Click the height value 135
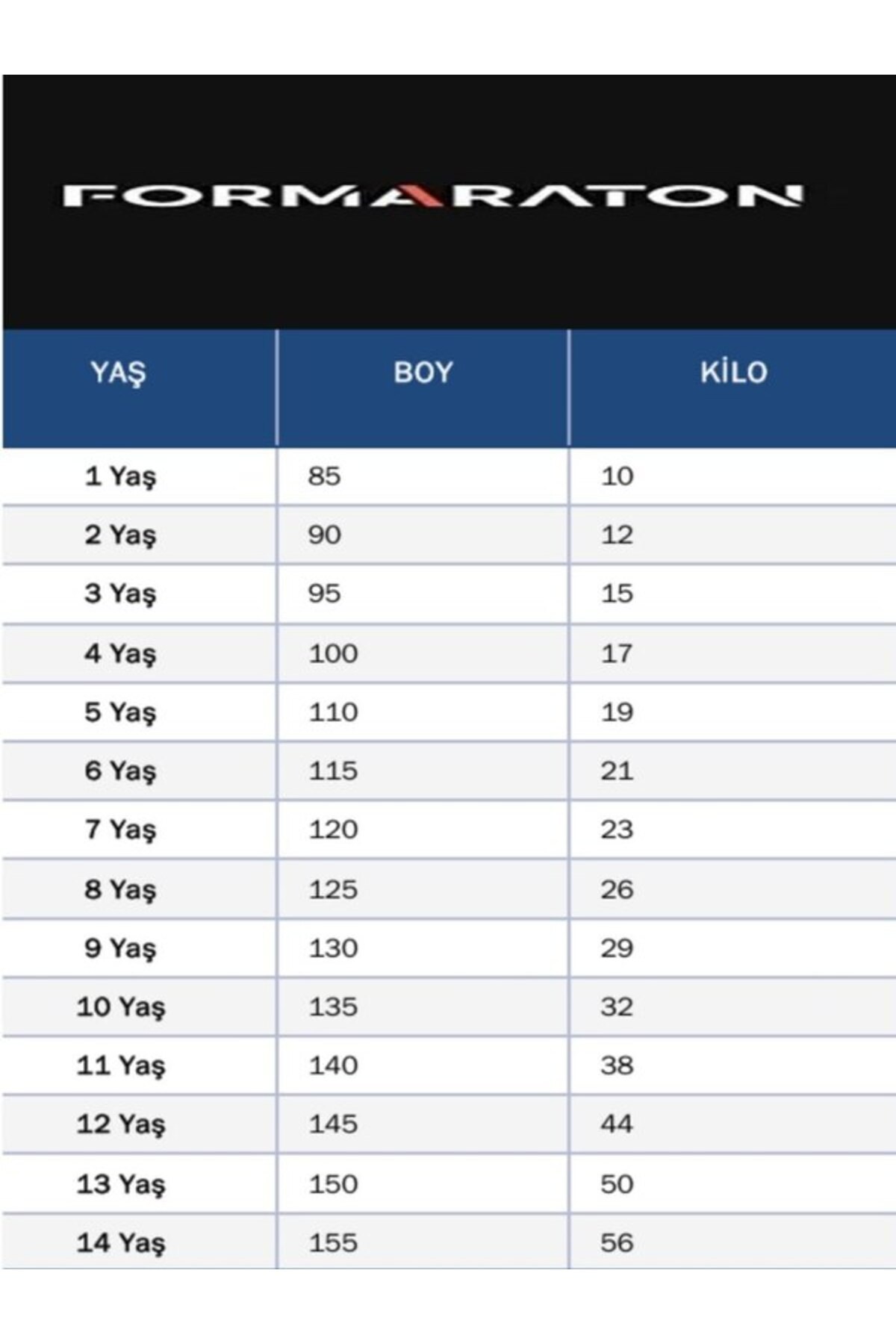896x1344 pixels. tap(333, 1007)
